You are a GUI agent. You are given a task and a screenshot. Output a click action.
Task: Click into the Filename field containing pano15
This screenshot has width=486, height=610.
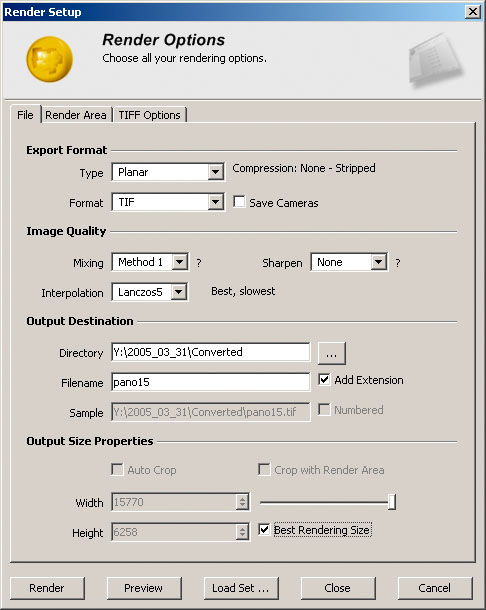point(211,382)
